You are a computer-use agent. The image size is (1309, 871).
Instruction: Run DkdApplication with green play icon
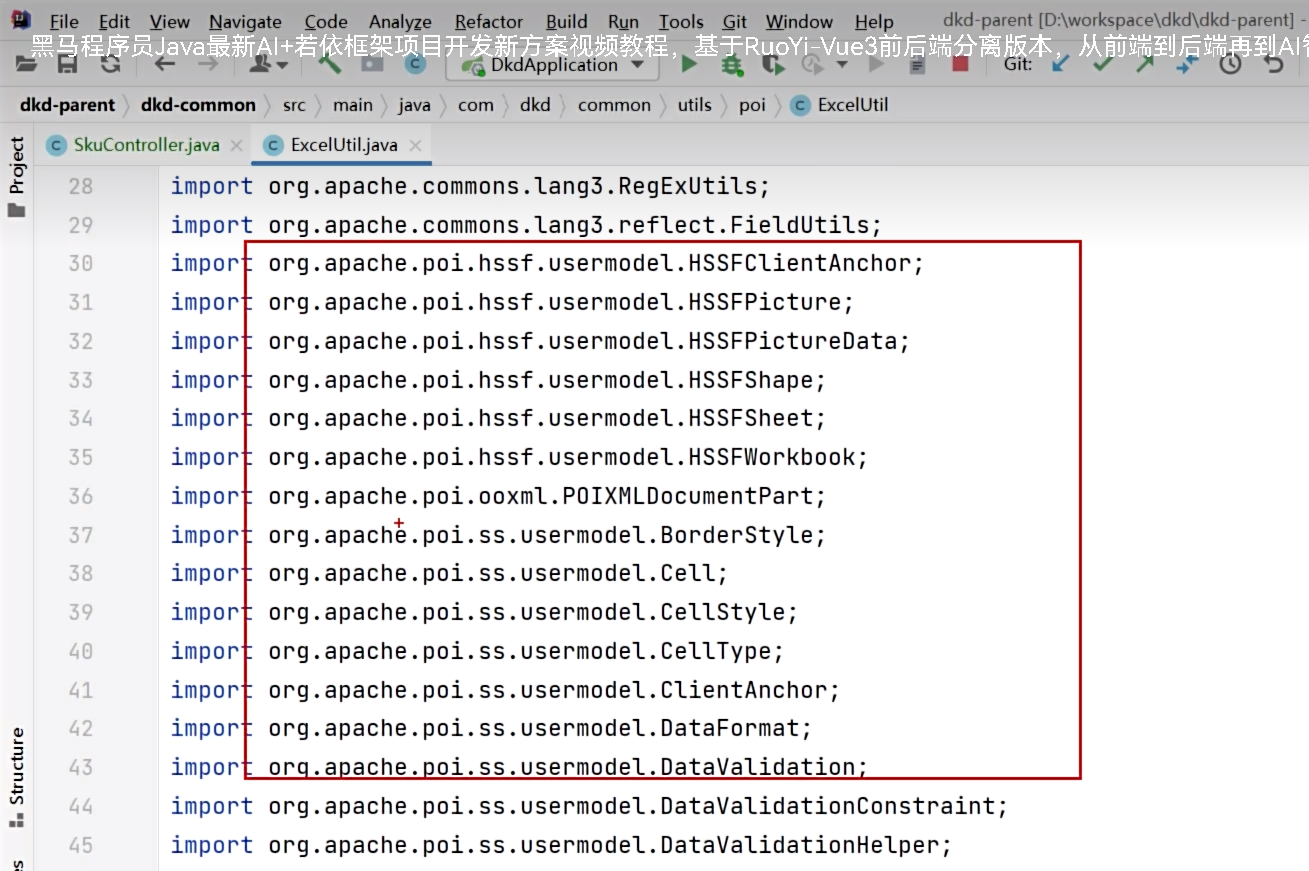[689, 65]
